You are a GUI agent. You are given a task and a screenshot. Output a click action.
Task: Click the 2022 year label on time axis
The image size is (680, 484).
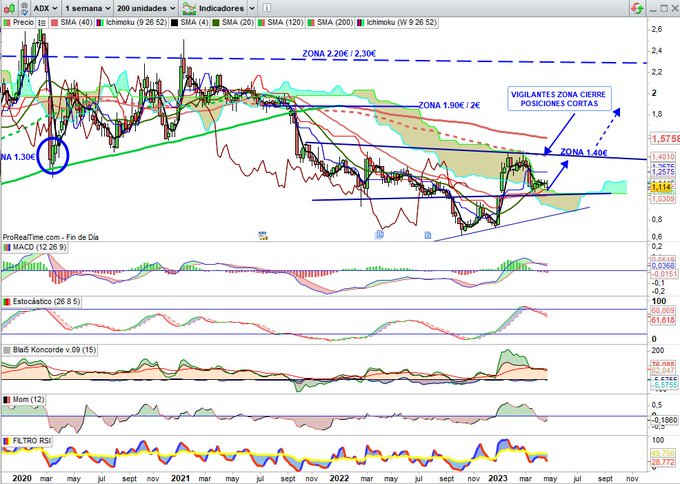339,478
